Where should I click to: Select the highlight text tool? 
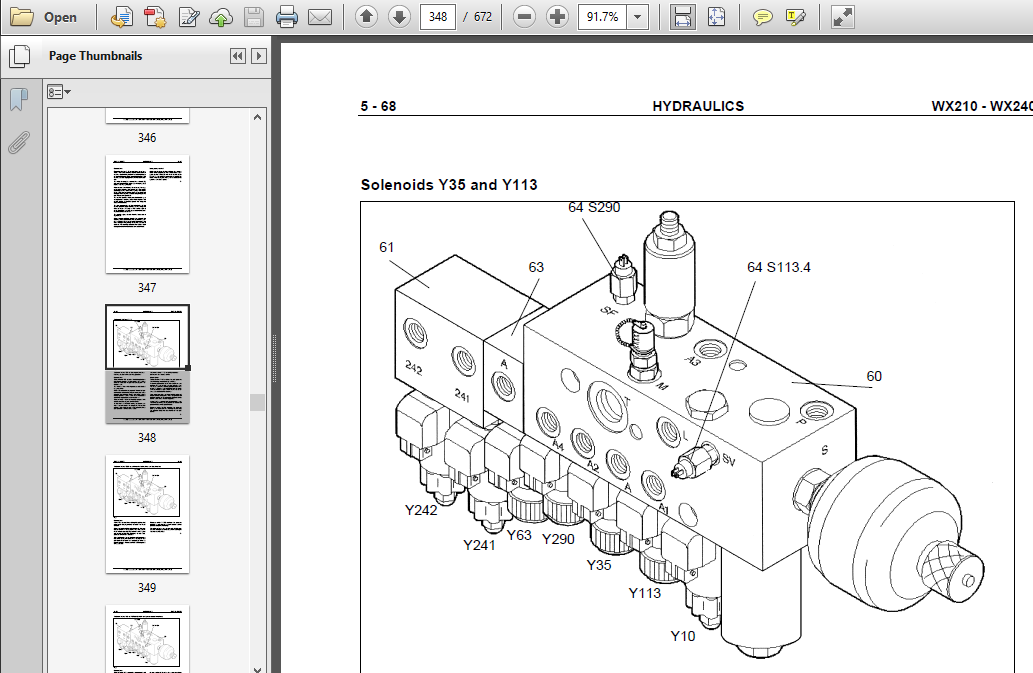[796, 17]
